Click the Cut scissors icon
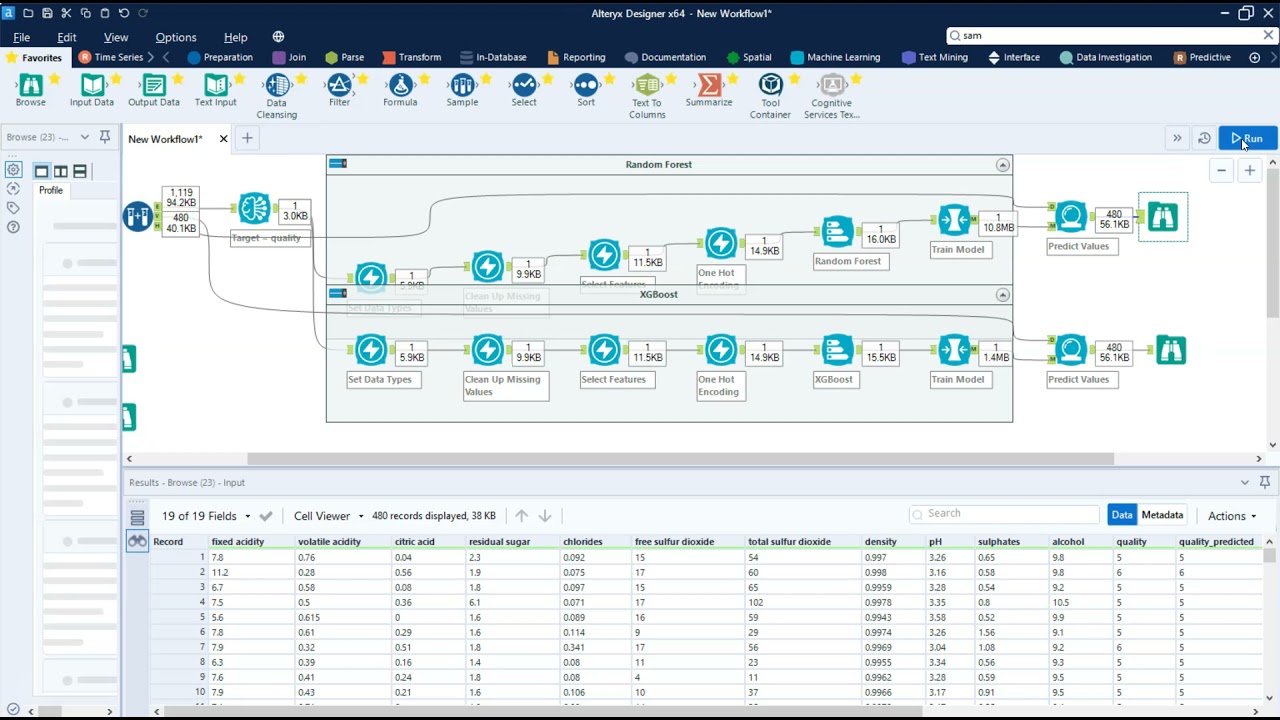Viewport: 1280px width, 720px height. pyautogui.click(x=66, y=13)
